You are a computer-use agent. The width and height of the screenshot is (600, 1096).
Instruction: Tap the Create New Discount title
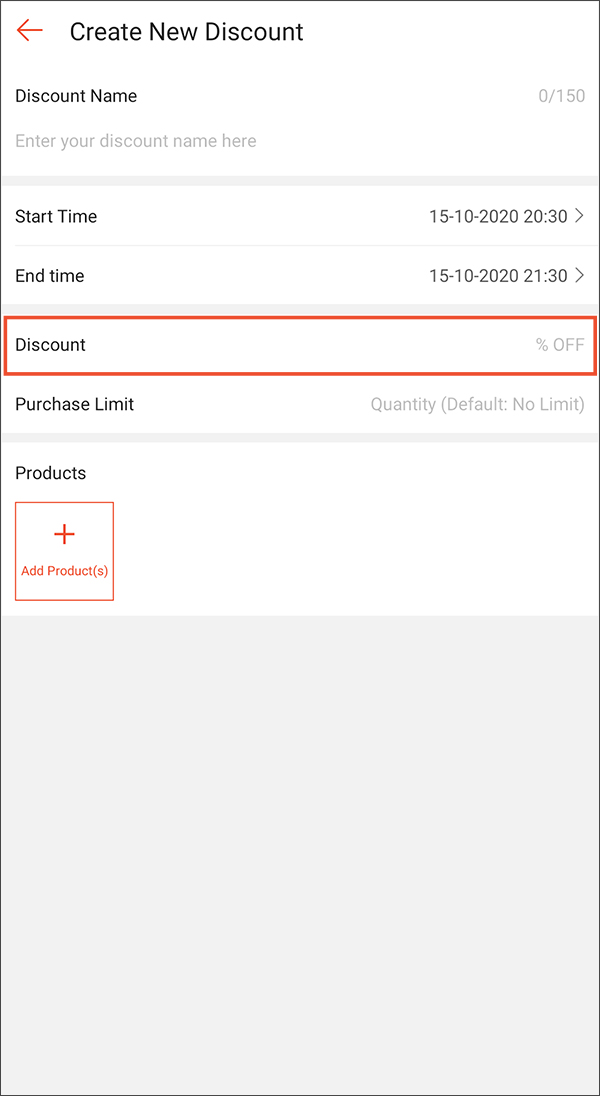coord(186,32)
